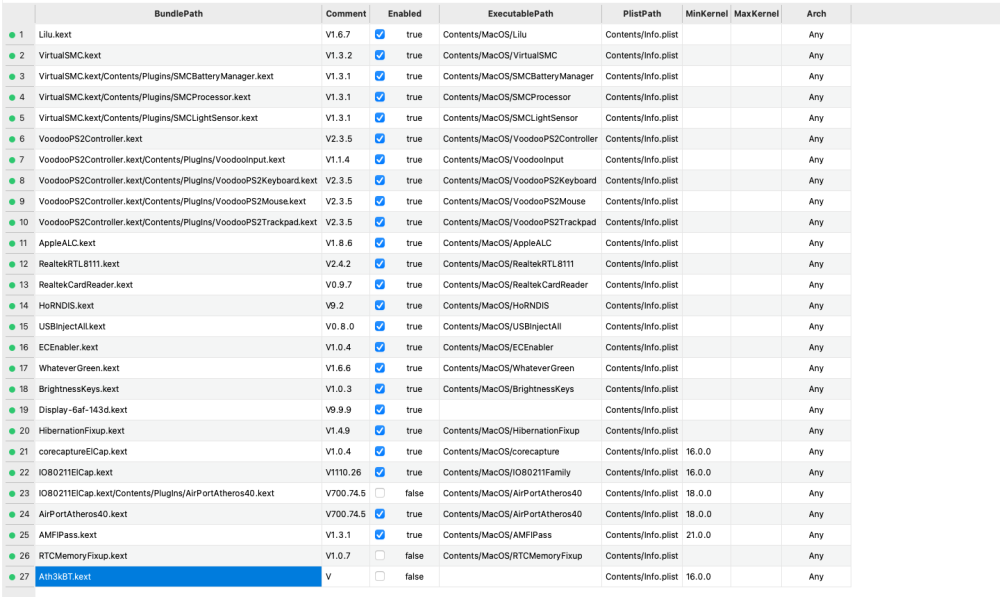Toggle Enabled checkbox for AppleALC.kext
Image resolution: width=1000 pixels, height=597 pixels.
pyautogui.click(x=379, y=243)
